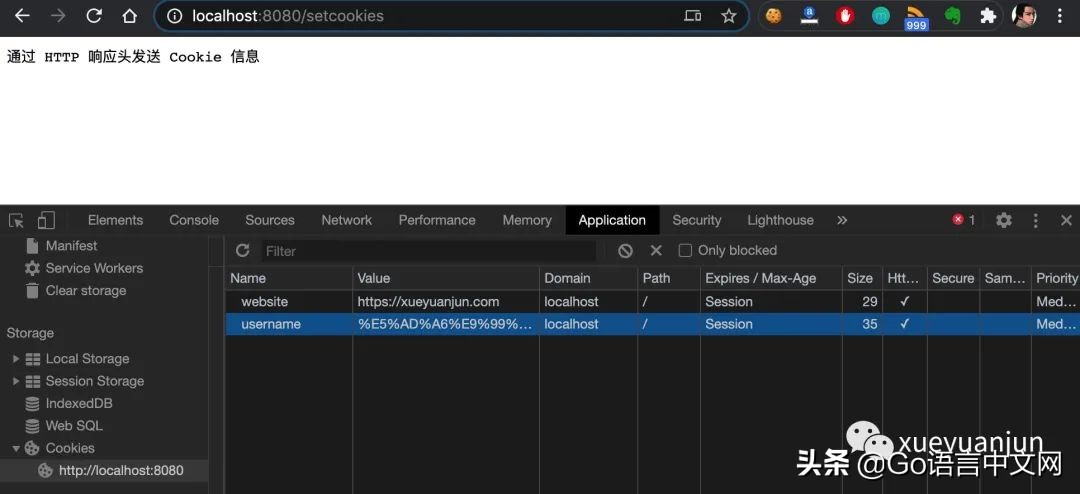1080x494 pixels.
Task: Open the cast/device icon in address bar
Action: tap(692, 16)
